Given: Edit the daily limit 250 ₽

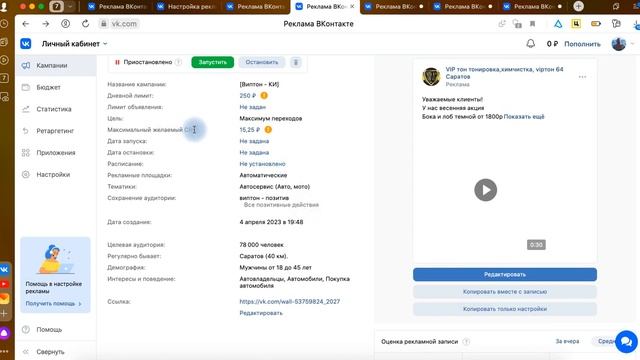Looking at the screenshot, I should point(247,96).
